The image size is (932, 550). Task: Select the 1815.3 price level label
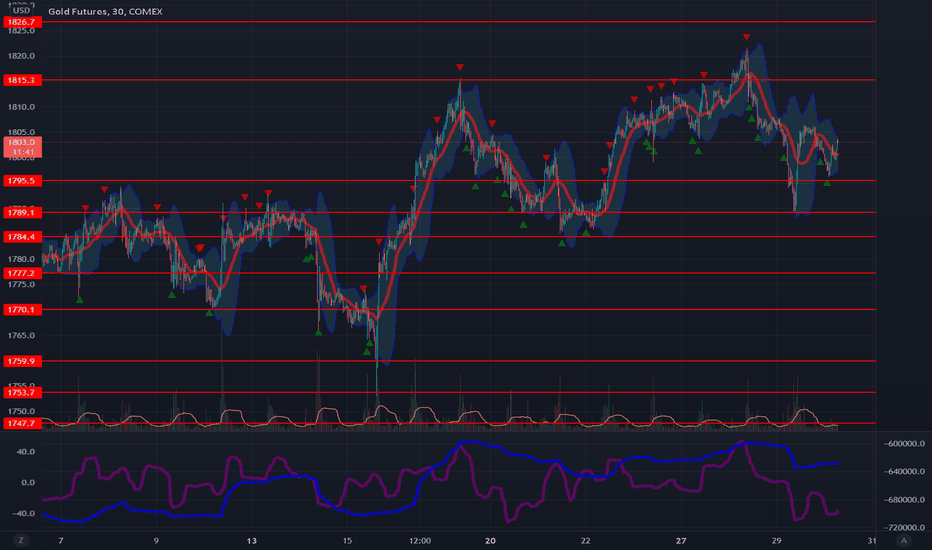23,80
